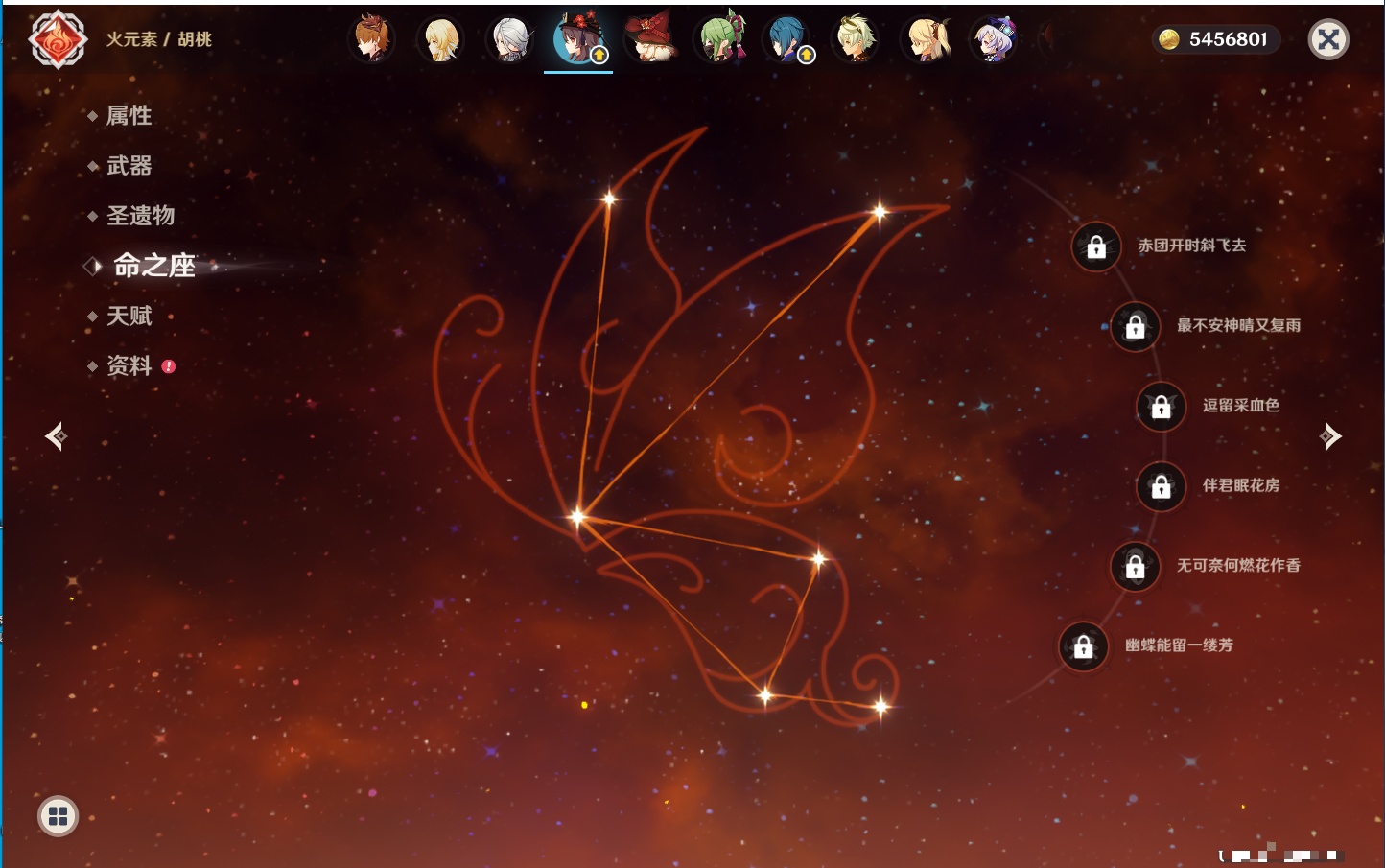Select the 命之座 constellation tab
This screenshot has width=1385, height=868.
[154, 266]
